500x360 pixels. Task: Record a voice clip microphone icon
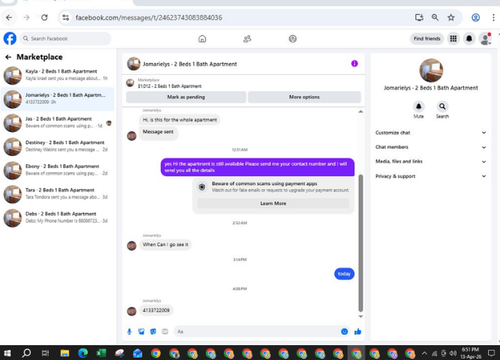pos(129,331)
